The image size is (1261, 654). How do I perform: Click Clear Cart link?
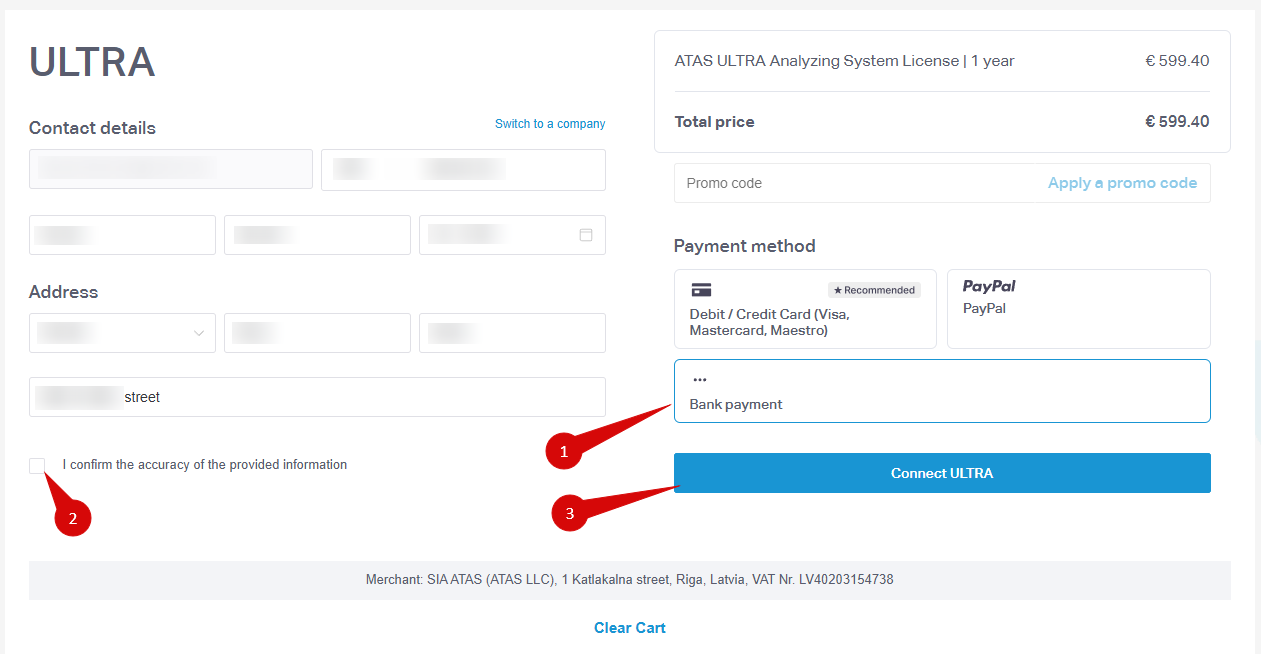pyautogui.click(x=630, y=628)
